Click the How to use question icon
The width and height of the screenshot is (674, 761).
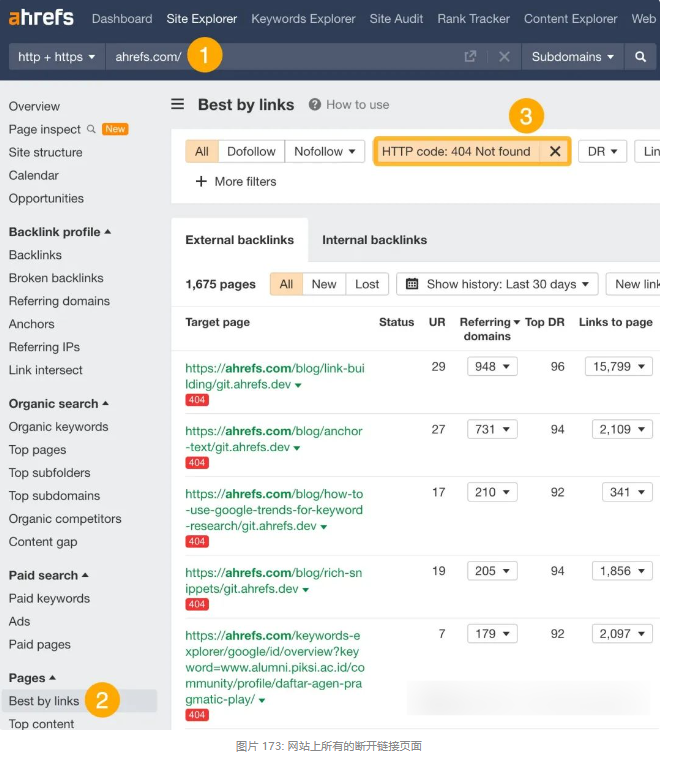coord(314,104)
